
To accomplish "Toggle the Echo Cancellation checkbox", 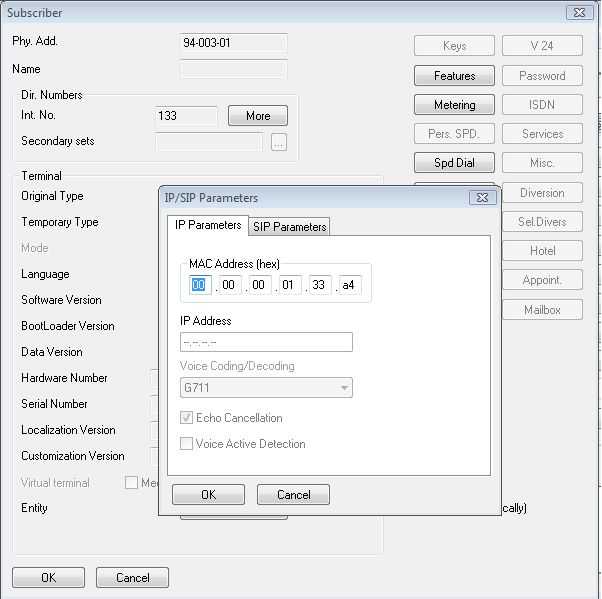I will coord(188,418).
